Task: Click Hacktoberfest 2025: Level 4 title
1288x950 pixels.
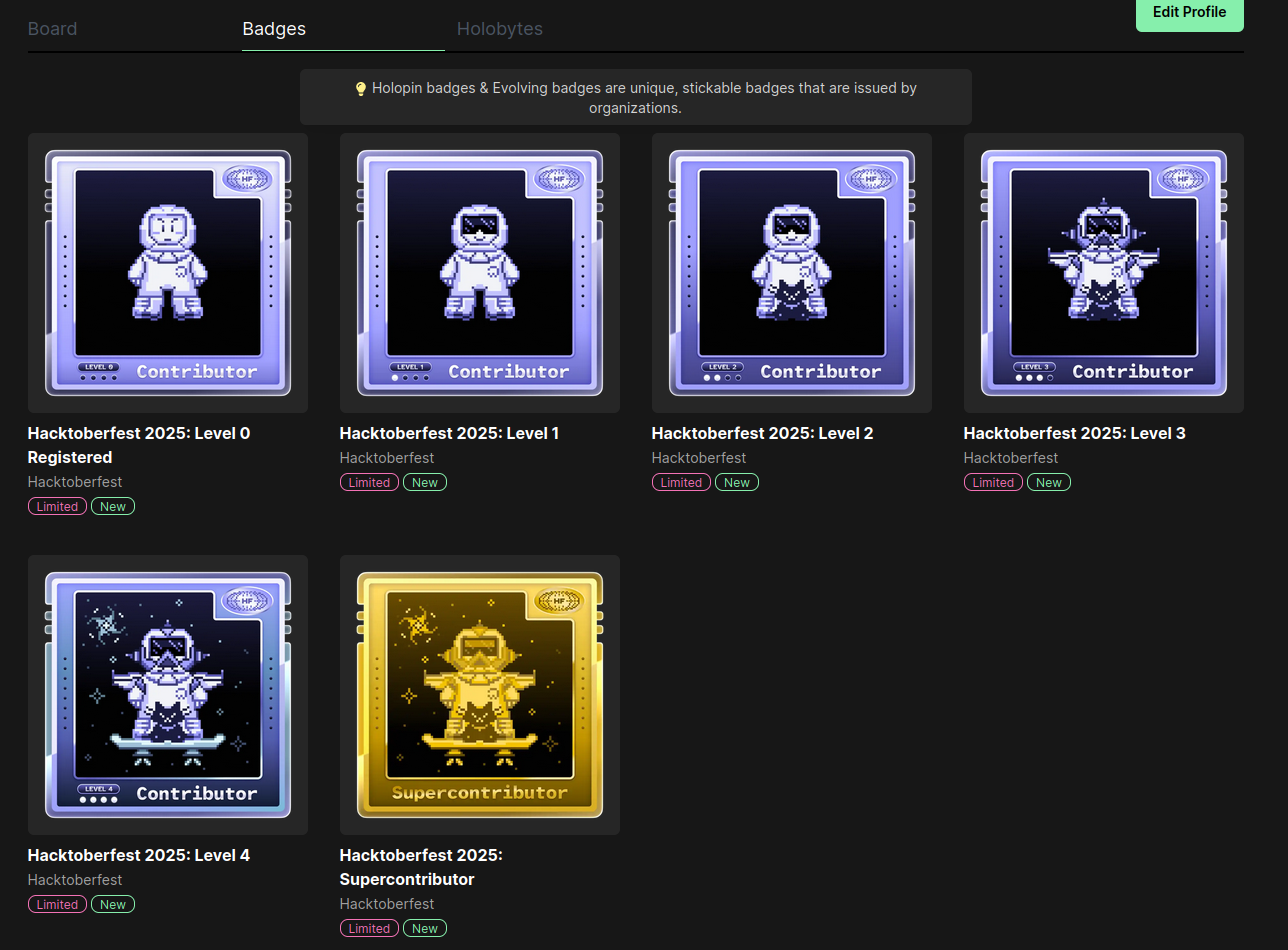Action: coord(139,855)
